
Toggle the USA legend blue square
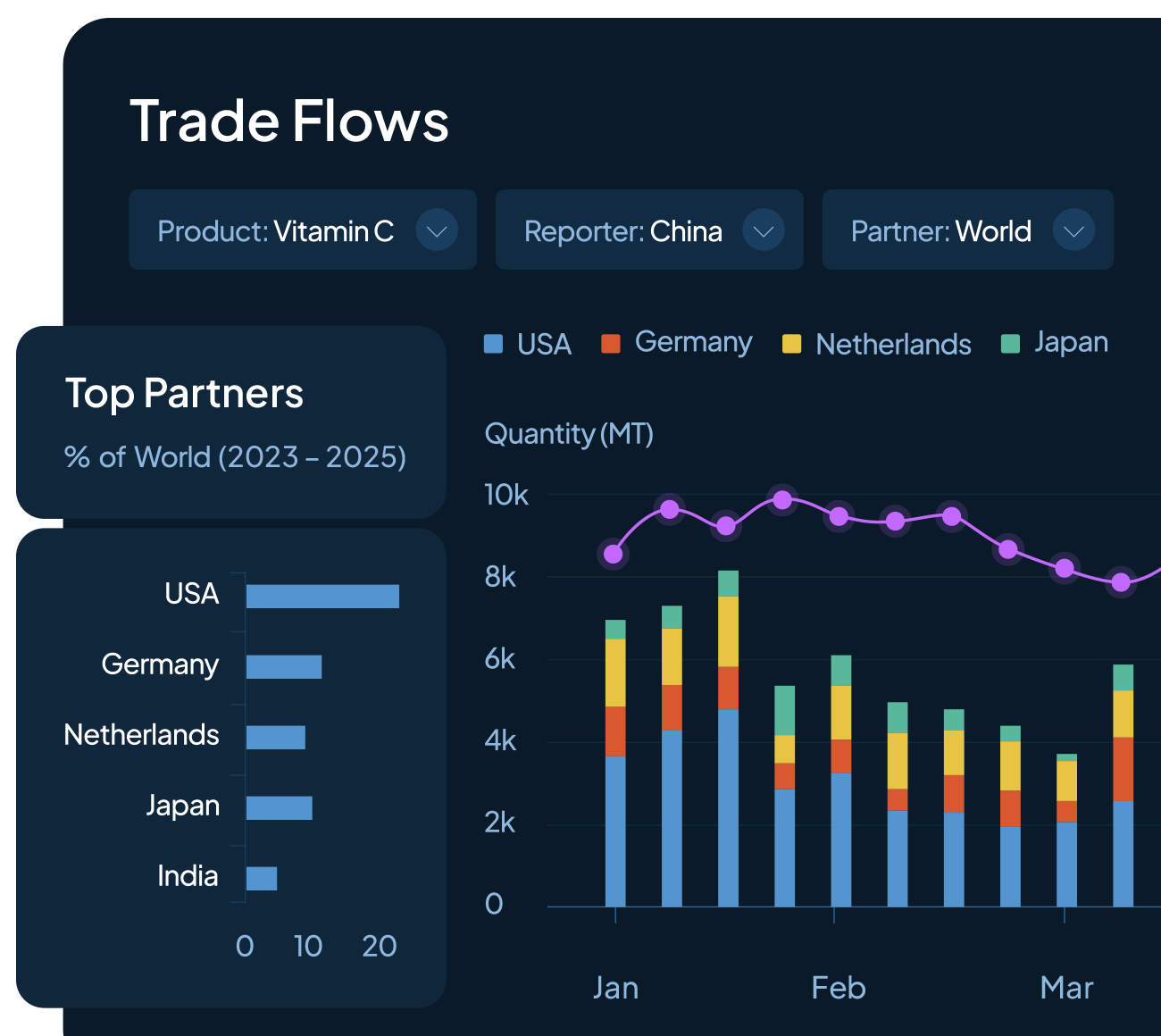click(x=493, y=344)
